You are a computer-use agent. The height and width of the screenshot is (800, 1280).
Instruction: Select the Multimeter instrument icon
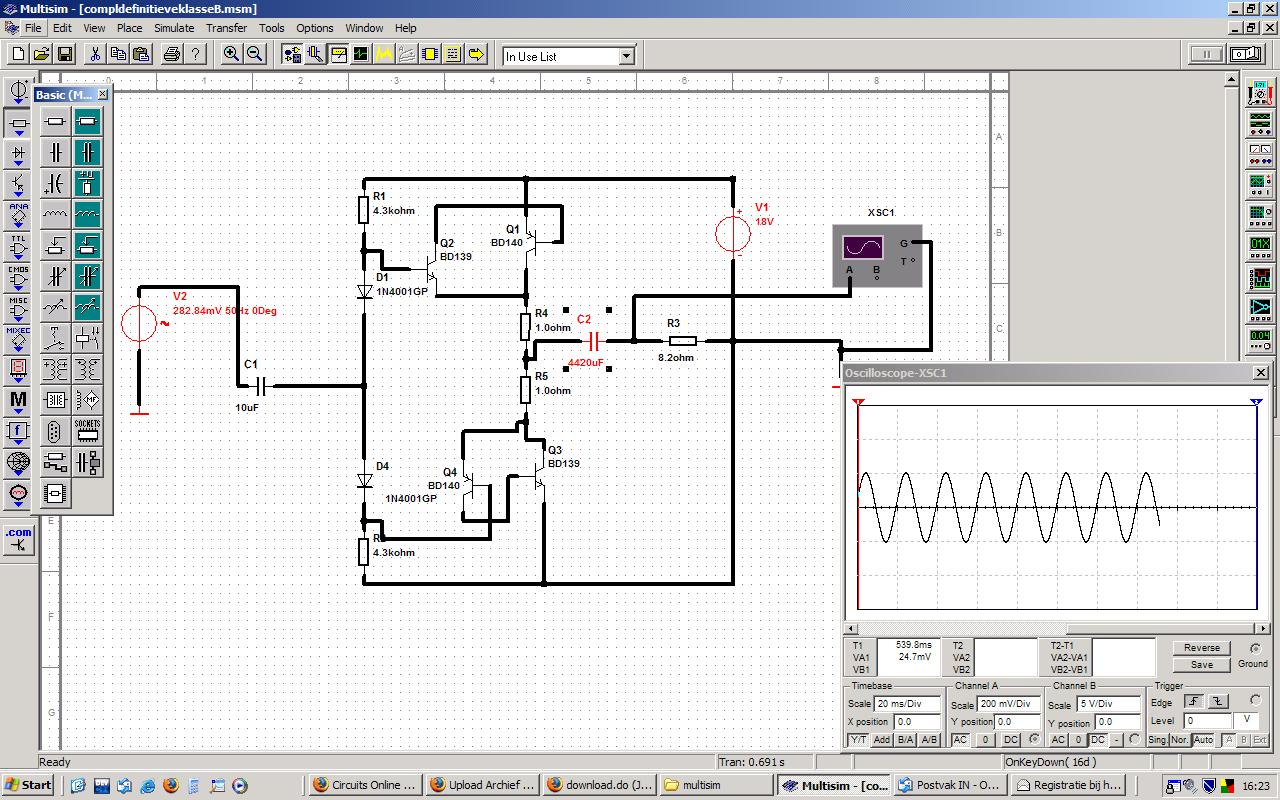(x=1259, y=94)
